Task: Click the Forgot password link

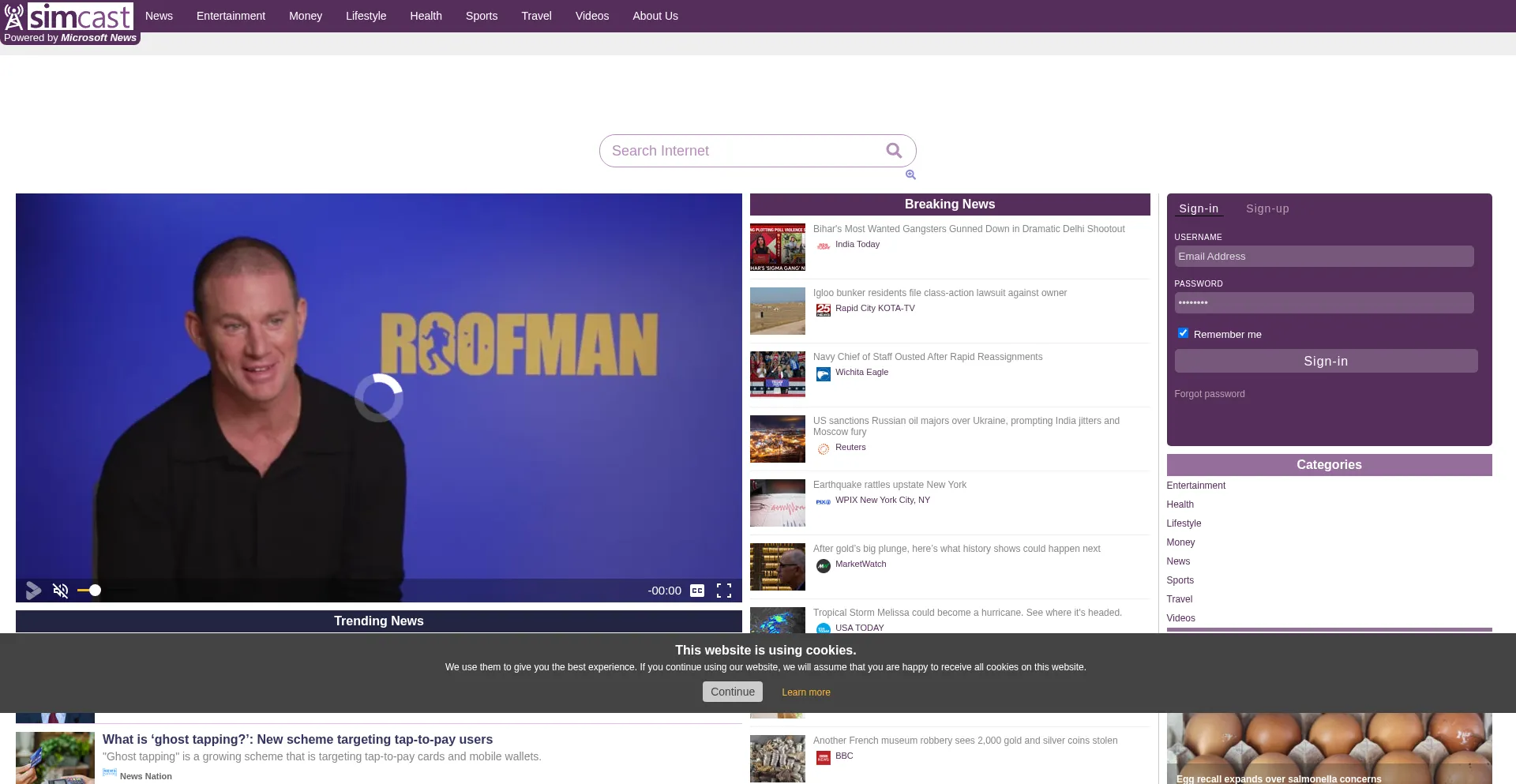Action: [1209, 394]
